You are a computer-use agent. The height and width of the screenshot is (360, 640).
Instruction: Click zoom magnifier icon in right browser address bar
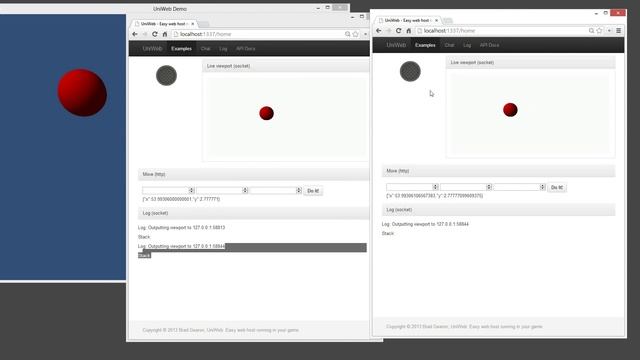point(591,31)
